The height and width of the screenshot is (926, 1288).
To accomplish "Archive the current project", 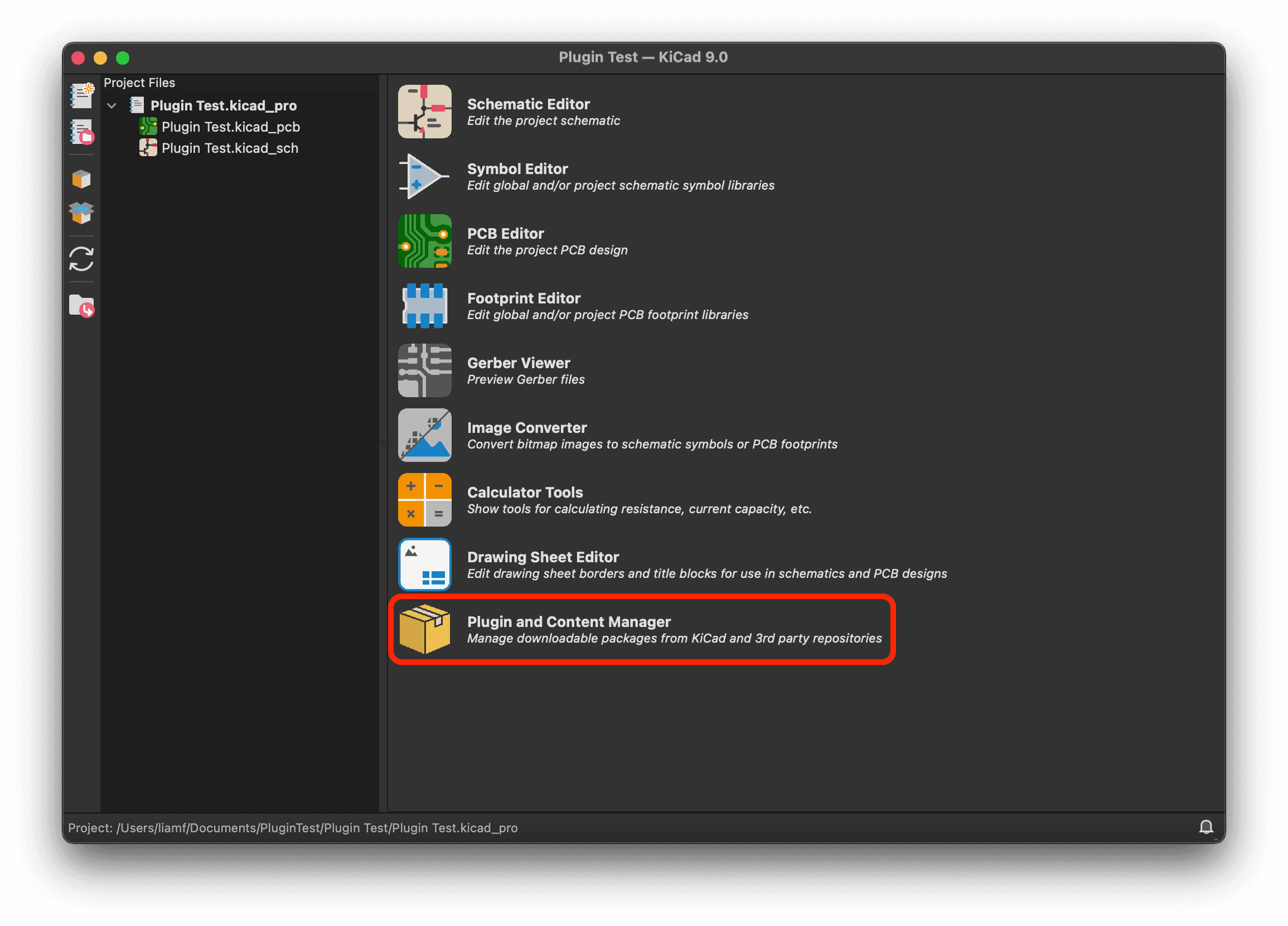I will (81, 179).
